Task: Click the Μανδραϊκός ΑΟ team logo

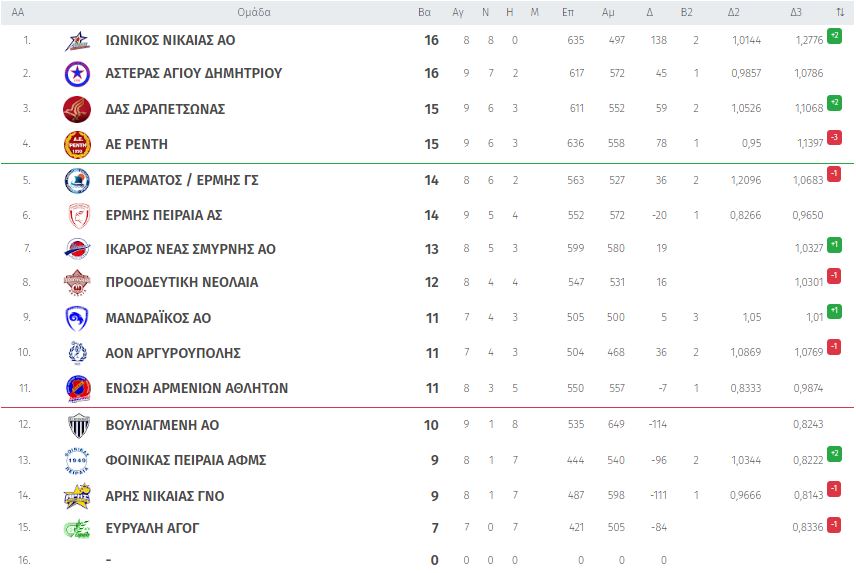Action: pos(77,318)
